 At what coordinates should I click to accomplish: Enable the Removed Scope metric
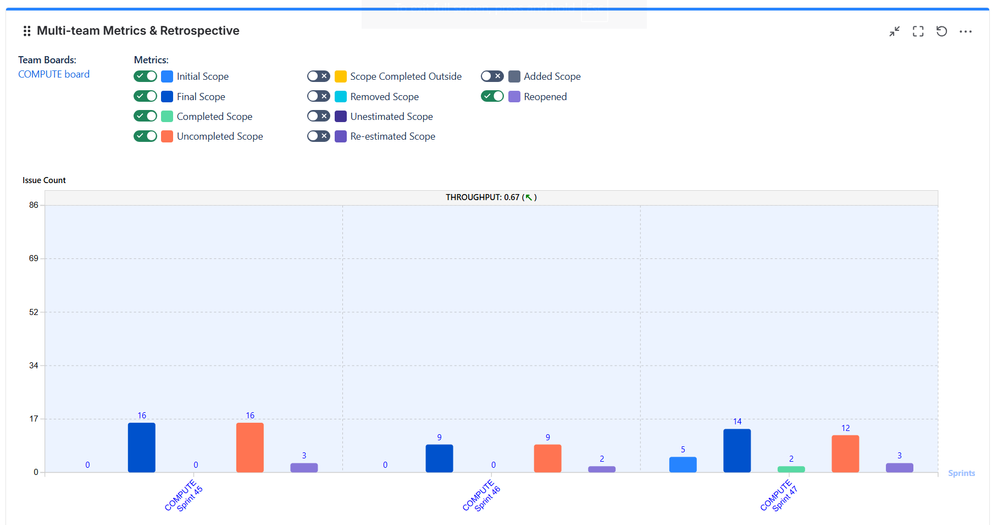point(318,96)
